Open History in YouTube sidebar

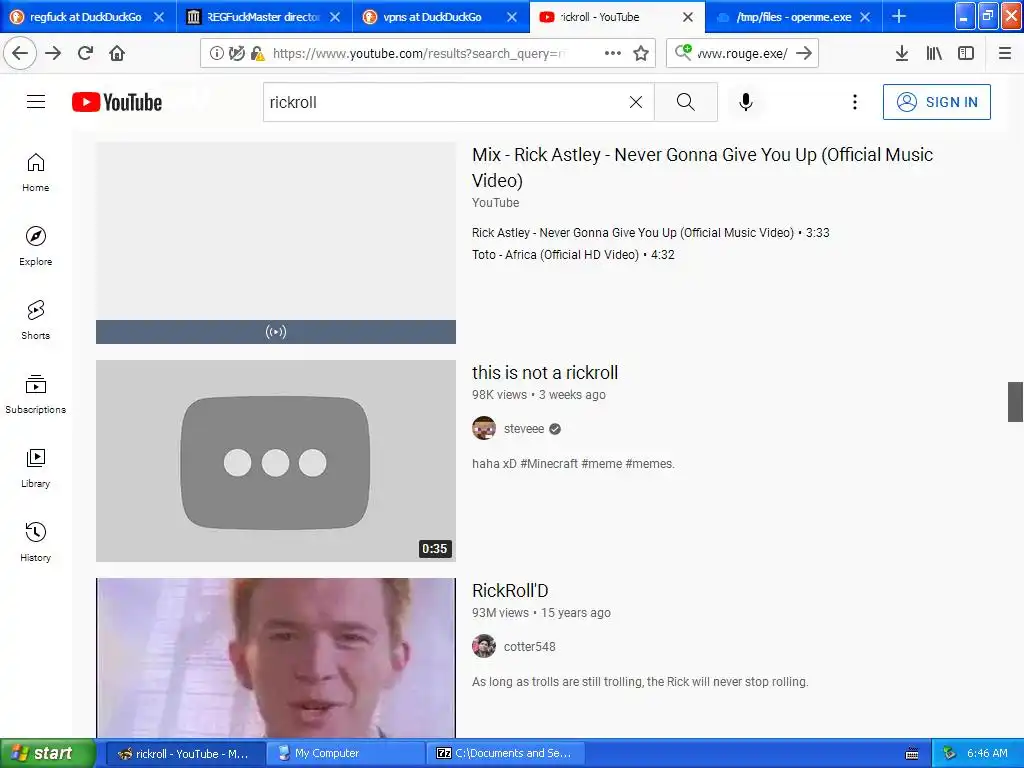pyautogui.click(x=35, y=542)
